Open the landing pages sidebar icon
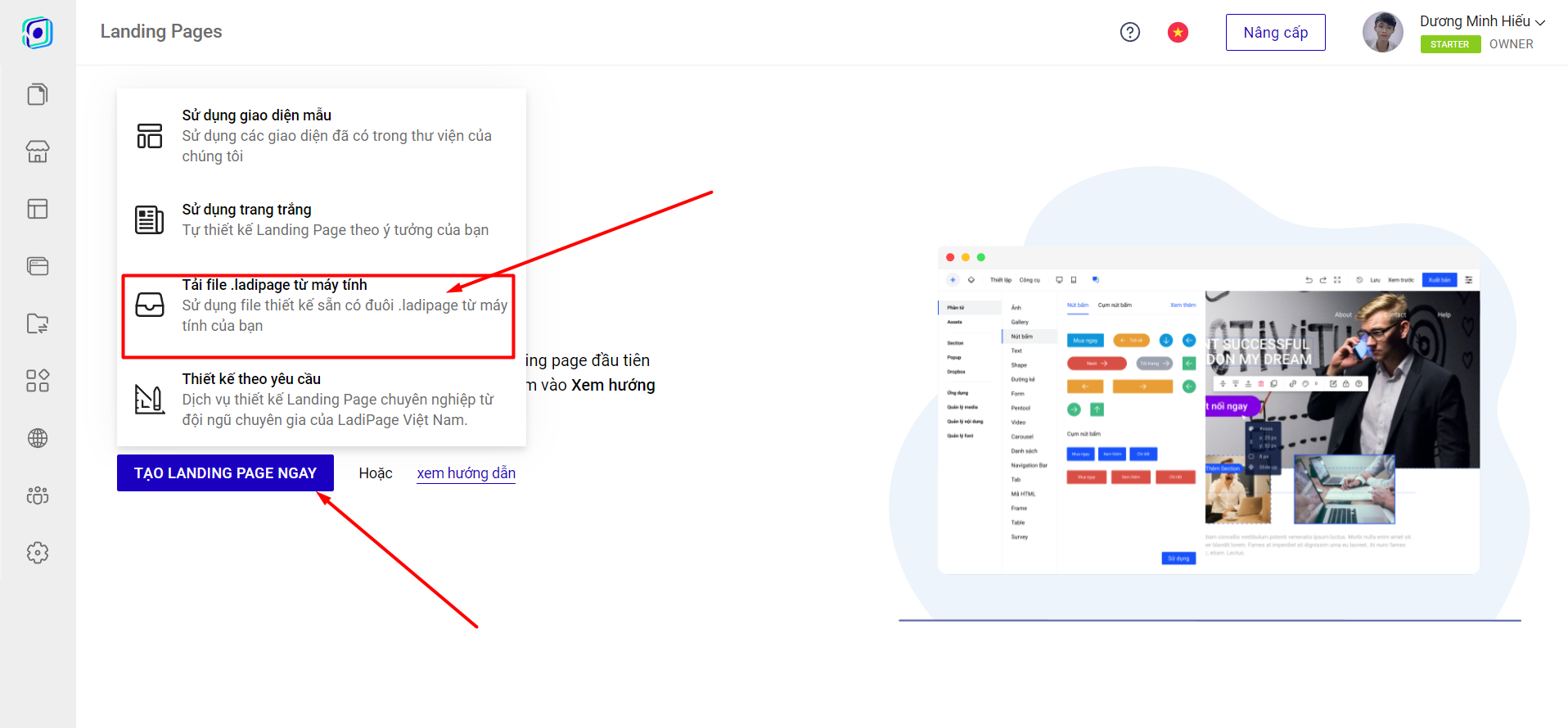1568x728 pixels. [x=38, y=94]
